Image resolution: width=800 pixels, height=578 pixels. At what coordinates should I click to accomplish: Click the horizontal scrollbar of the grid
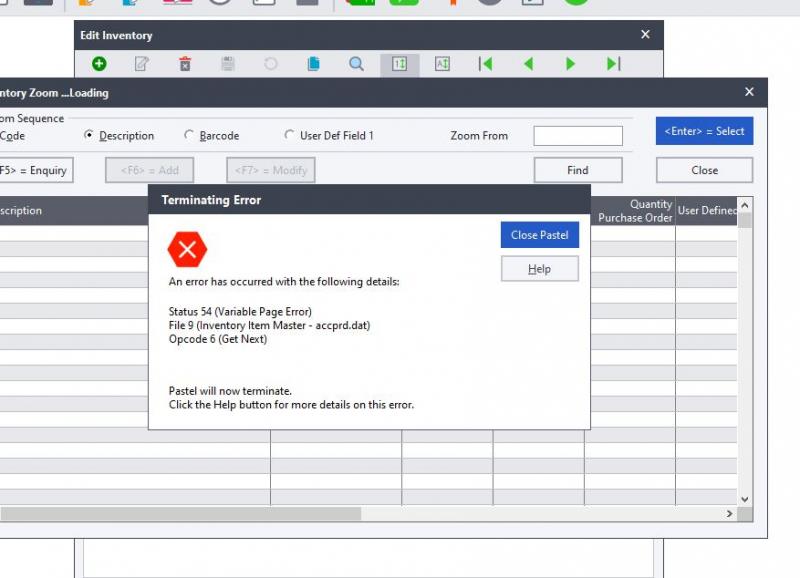(x=180, y=514)
